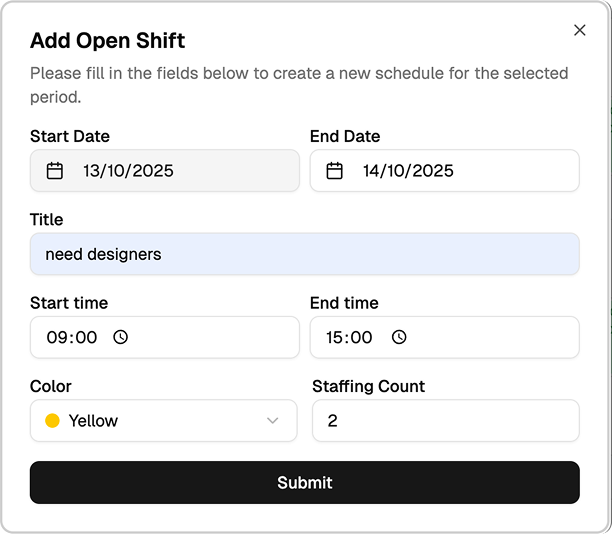612x534 pixels.
Task: Click the calendar icon in Start Date
Action: (x=55, y=171)
